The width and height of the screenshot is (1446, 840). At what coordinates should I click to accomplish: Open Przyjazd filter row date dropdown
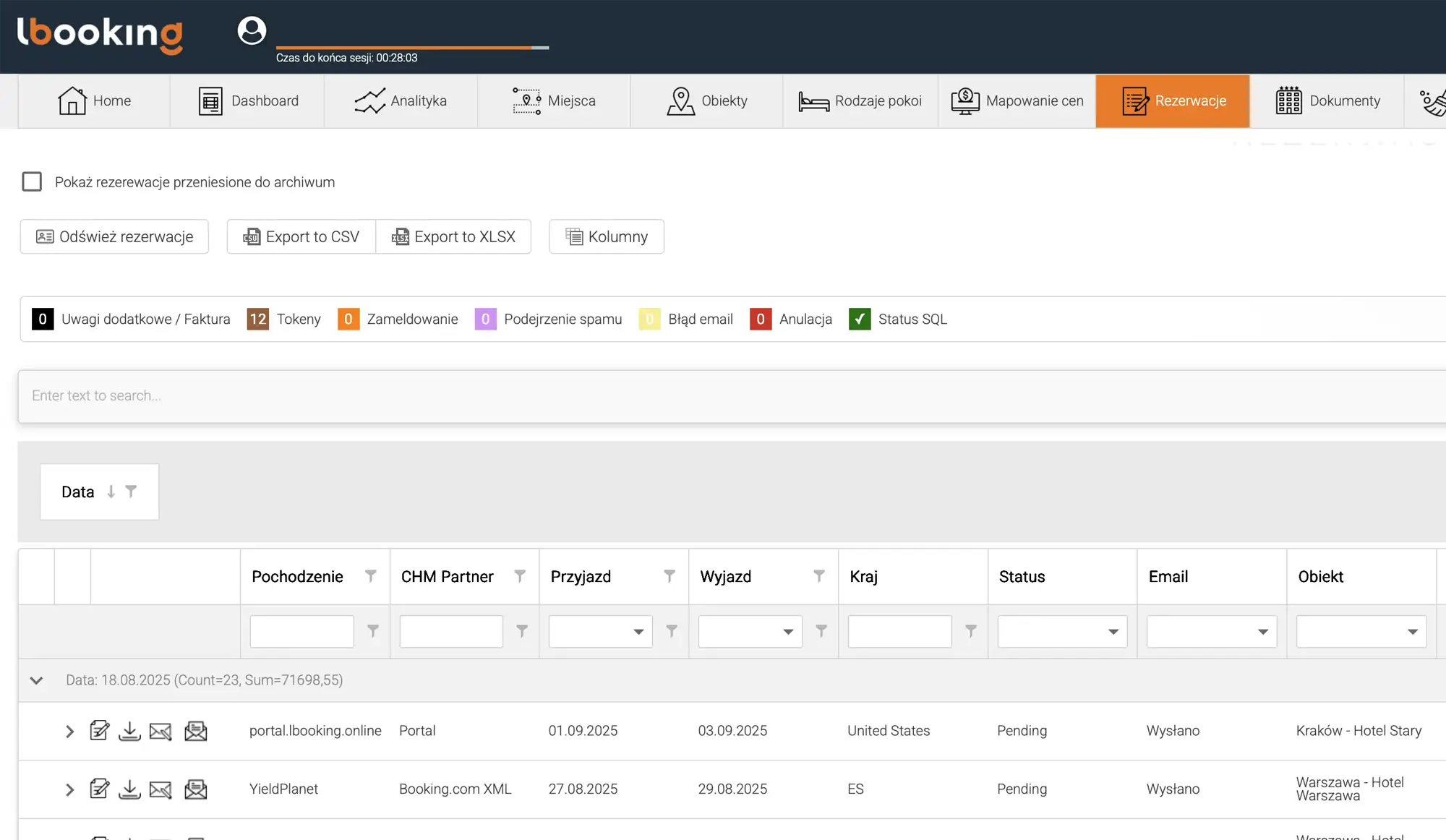click(638, 632)
